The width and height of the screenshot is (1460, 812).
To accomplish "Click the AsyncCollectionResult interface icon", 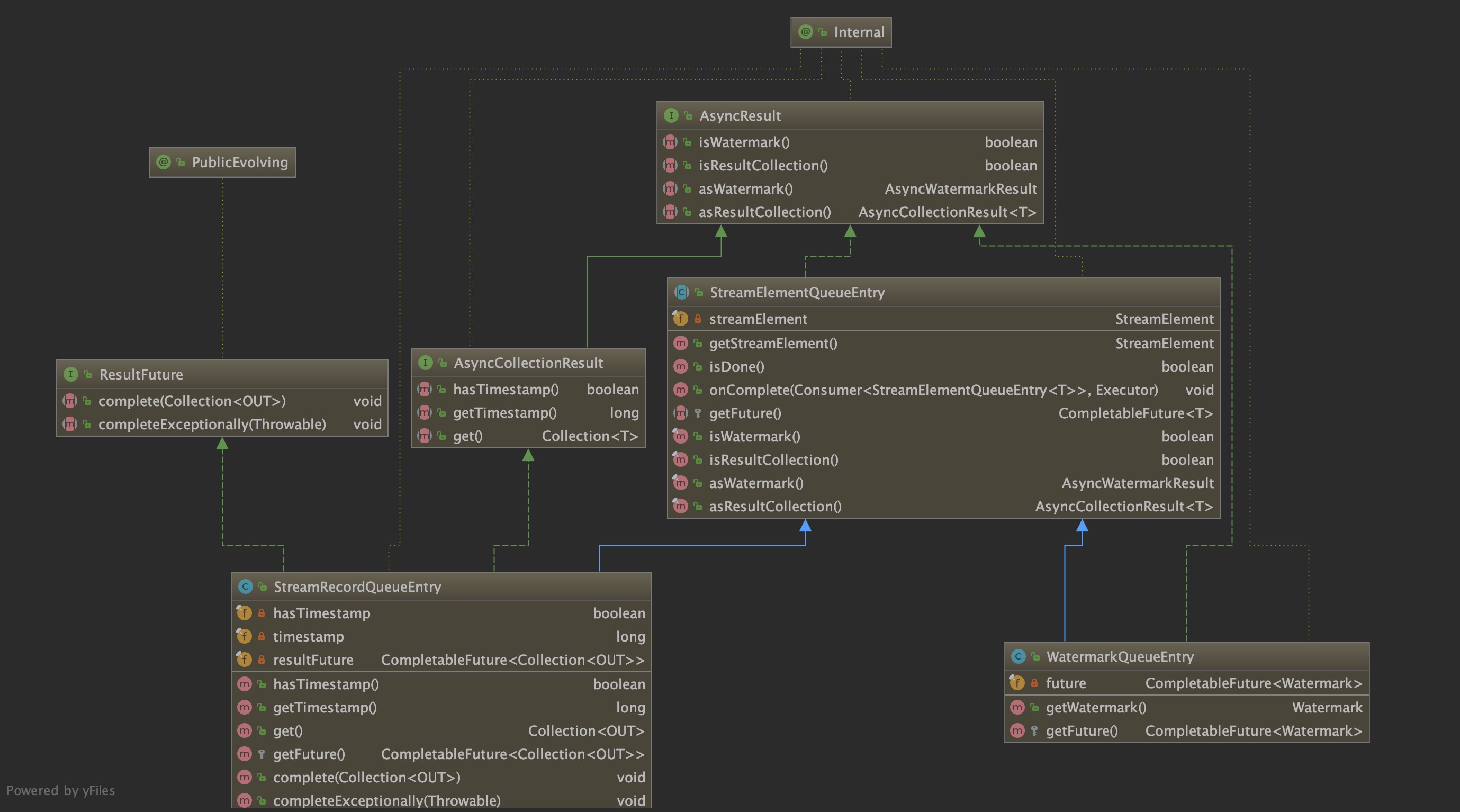I will click(x=425, y=363).
